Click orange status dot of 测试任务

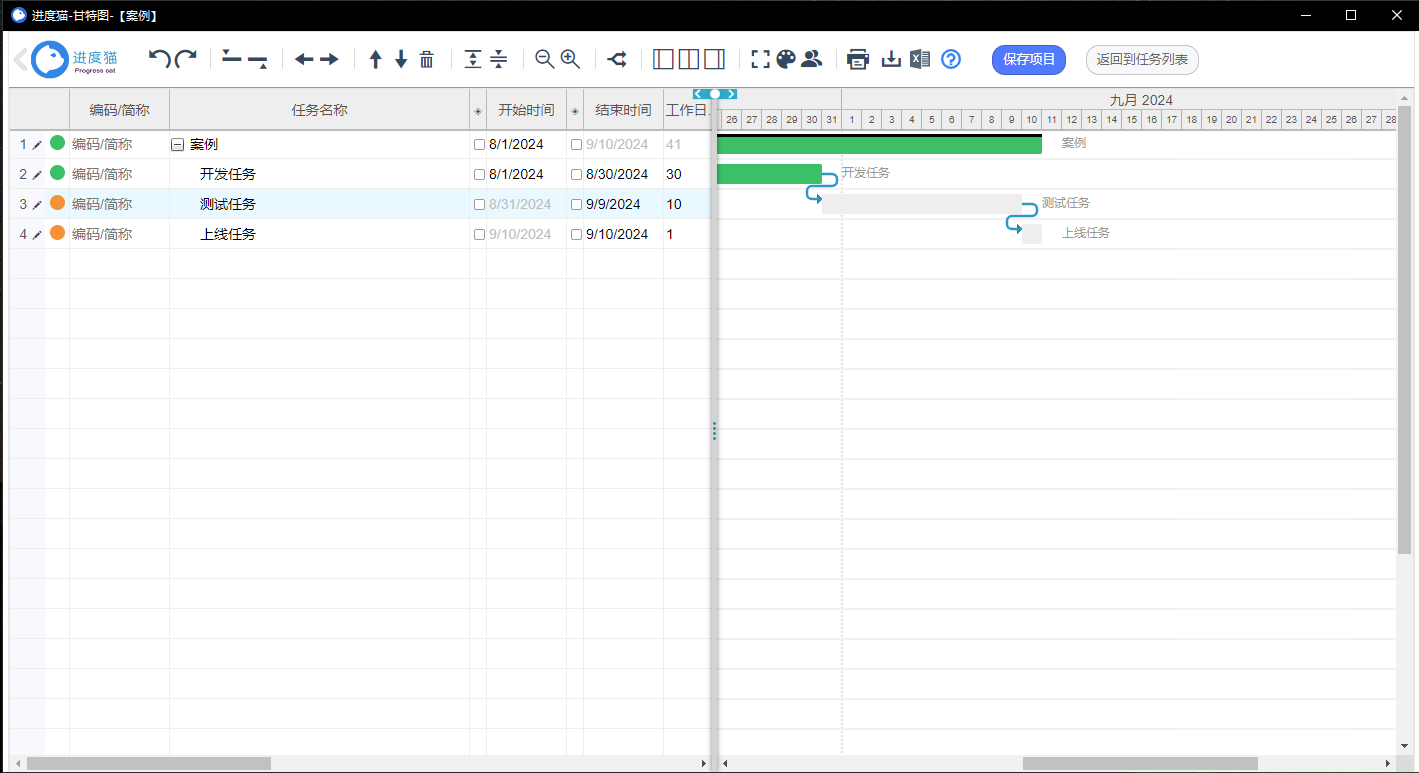point(57,203)
